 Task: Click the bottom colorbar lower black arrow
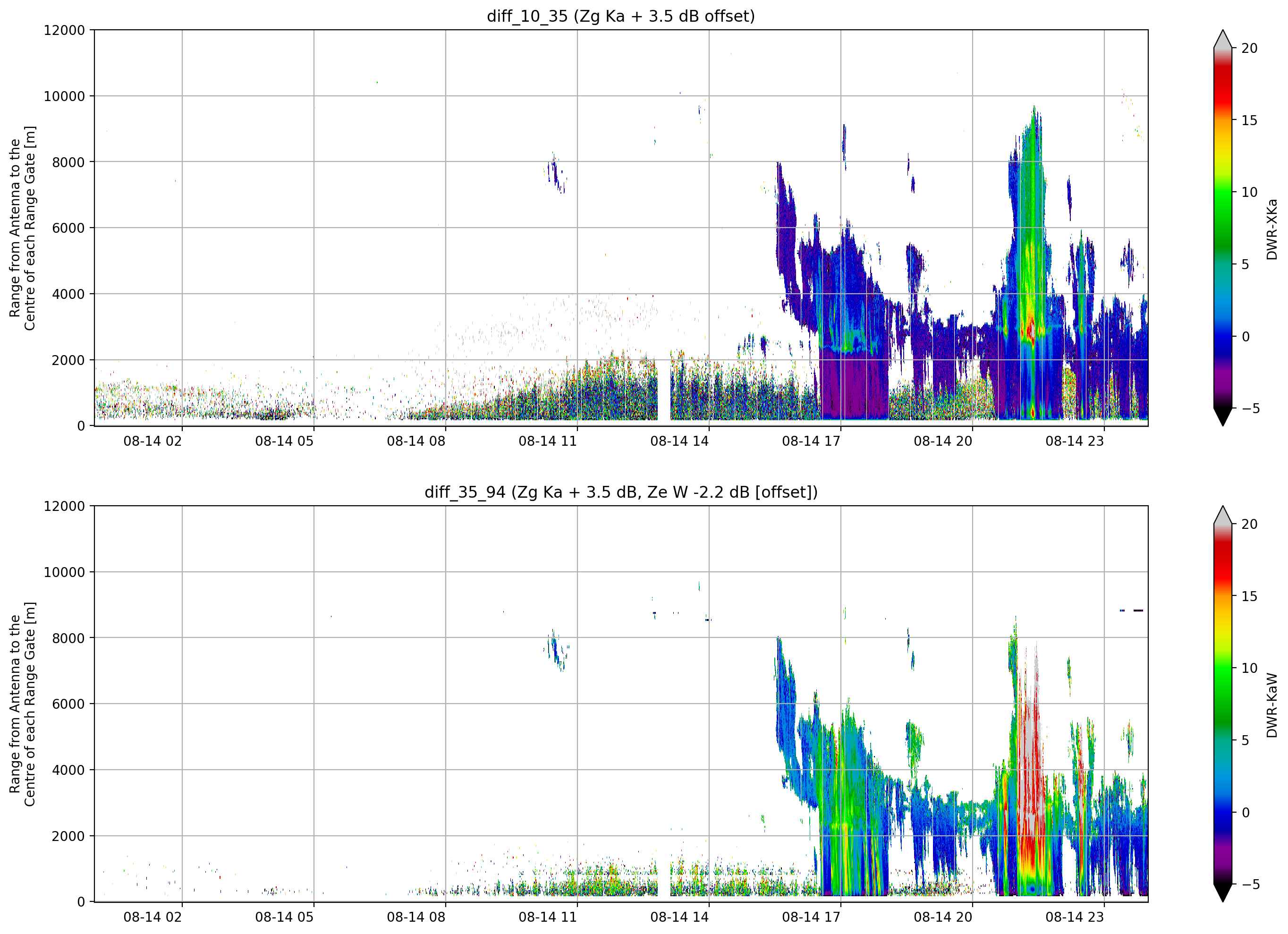[1223, 892]
